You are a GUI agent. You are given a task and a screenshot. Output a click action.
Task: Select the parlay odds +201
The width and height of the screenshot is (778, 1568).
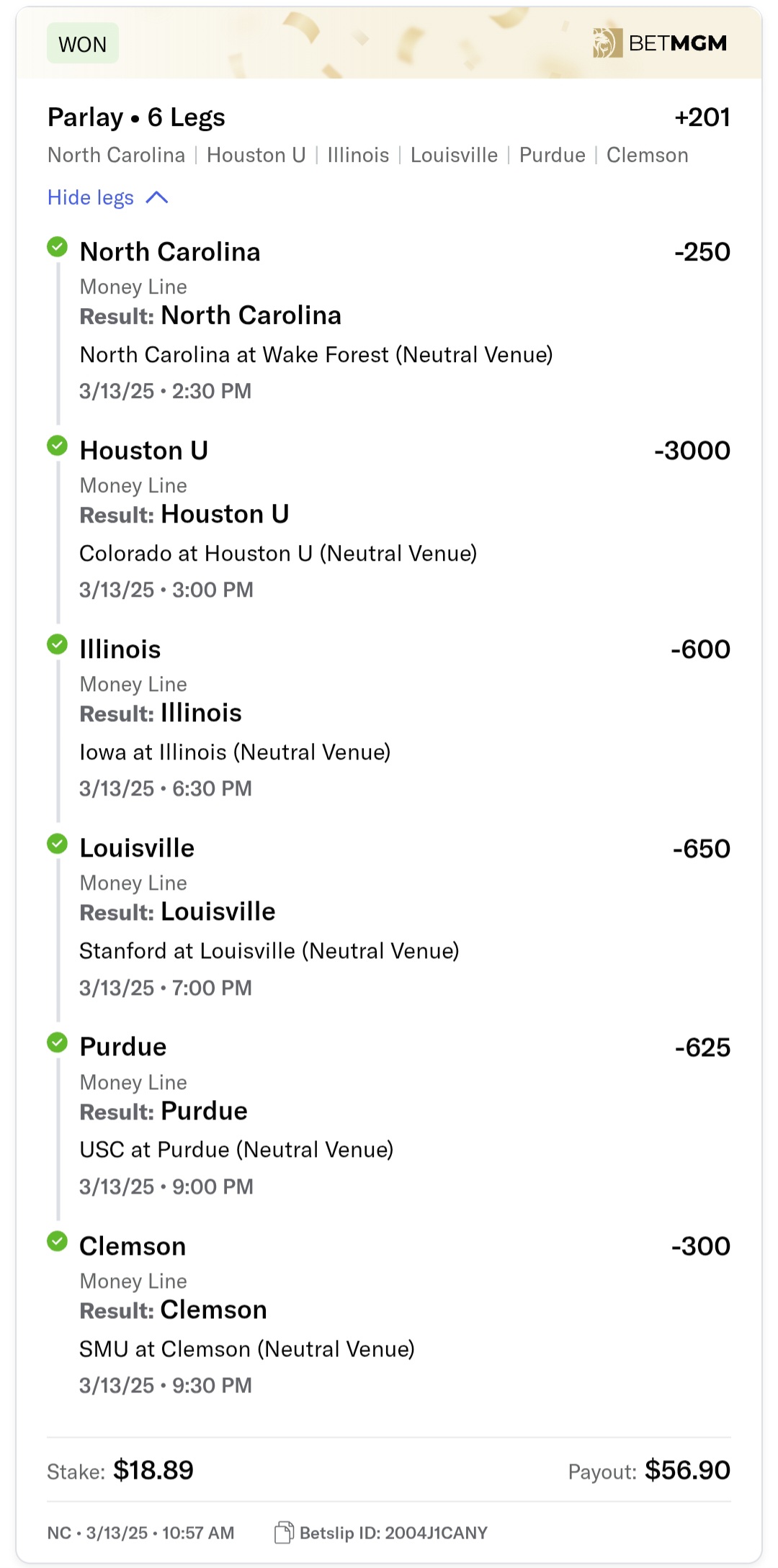click(x=702, y=117)
